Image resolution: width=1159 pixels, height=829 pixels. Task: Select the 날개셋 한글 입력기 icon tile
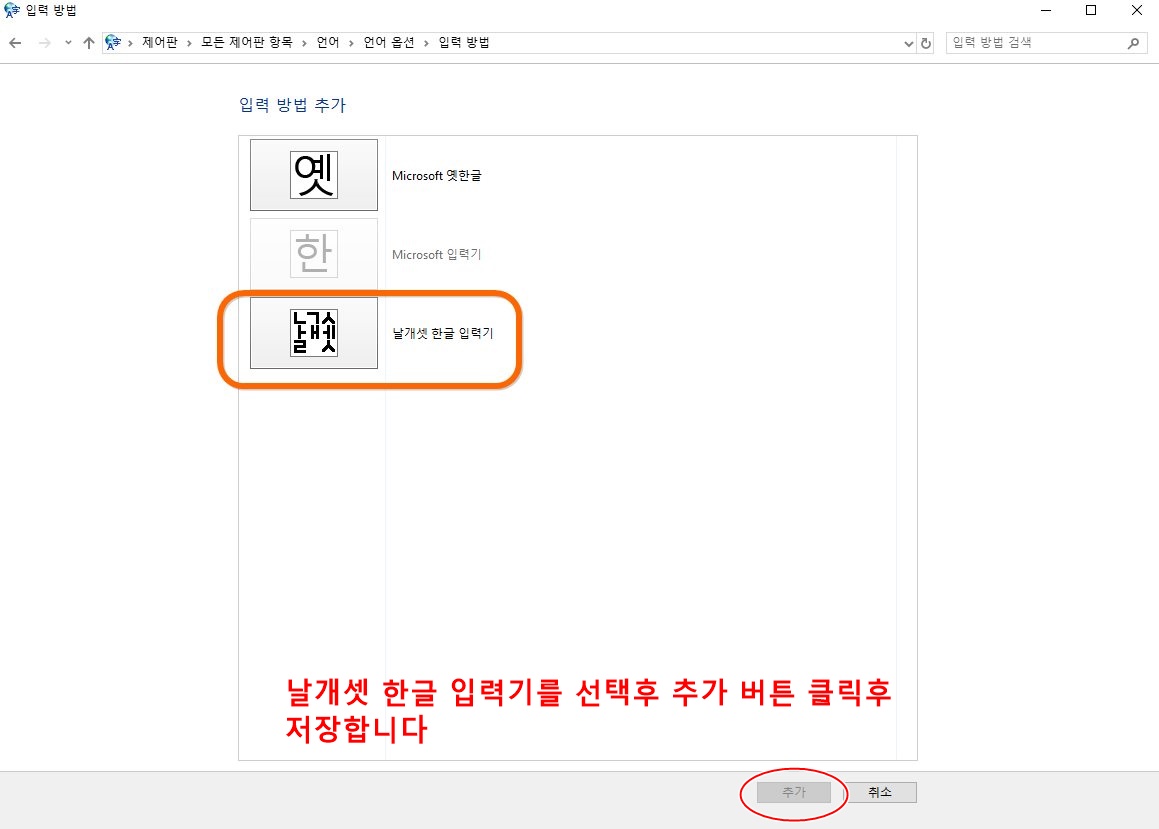pyautogui.click(x=313, y=332)
